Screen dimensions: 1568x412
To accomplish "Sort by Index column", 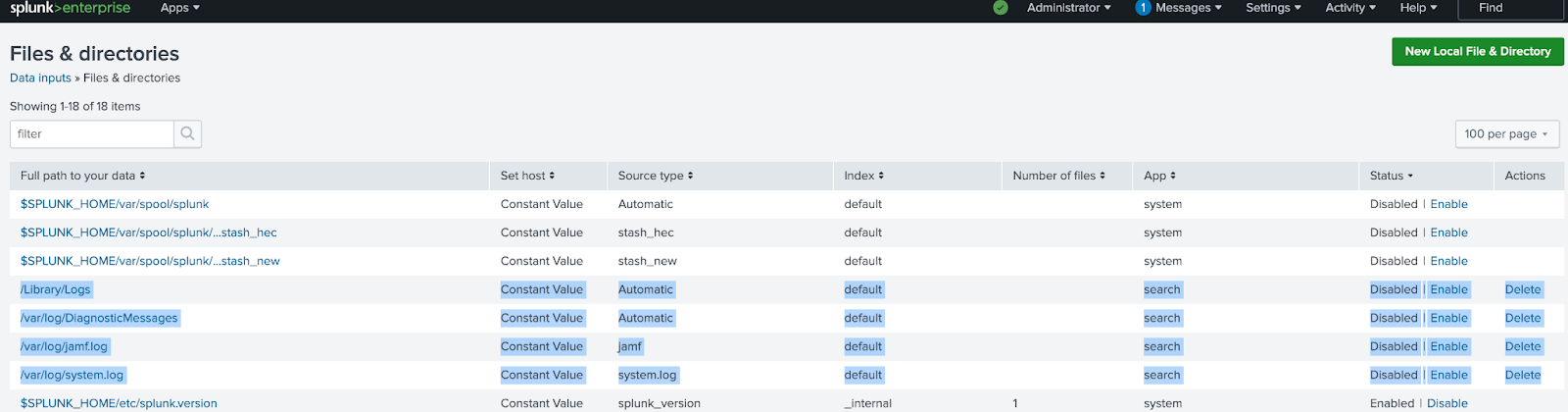I will click(863, 176).
